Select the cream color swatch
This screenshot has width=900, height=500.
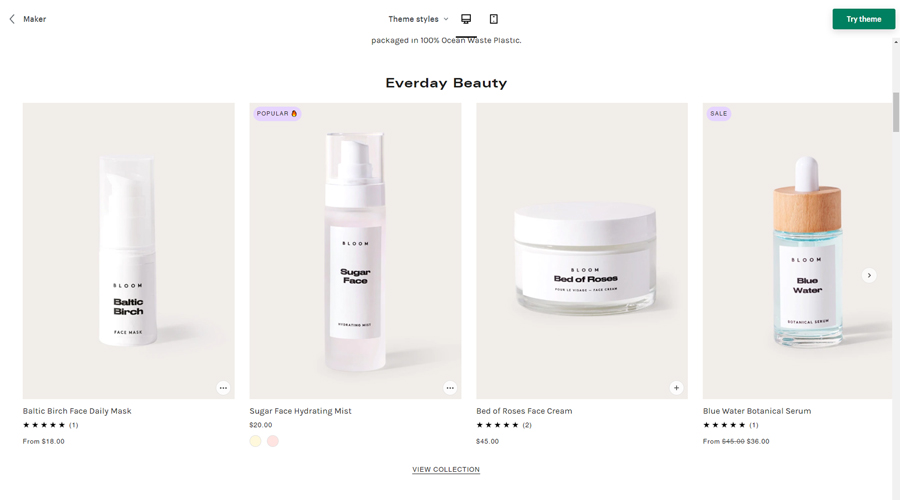(255, 441)
